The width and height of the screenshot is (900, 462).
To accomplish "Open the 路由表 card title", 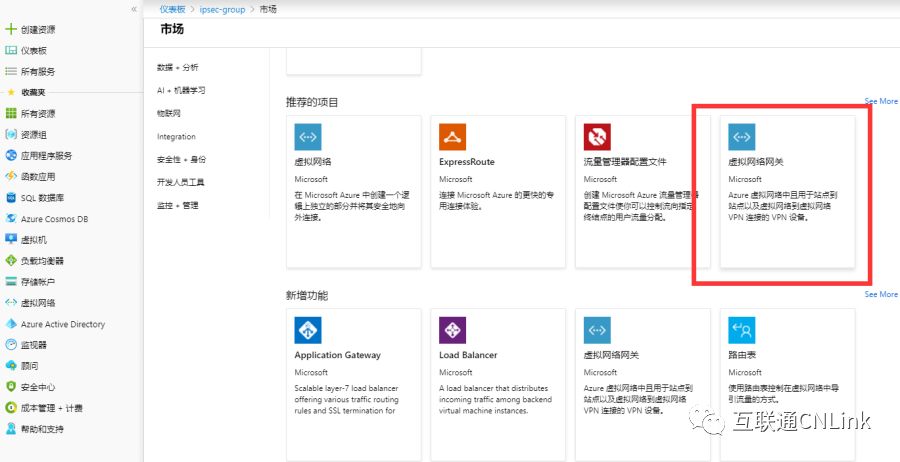I will point(742,355).
